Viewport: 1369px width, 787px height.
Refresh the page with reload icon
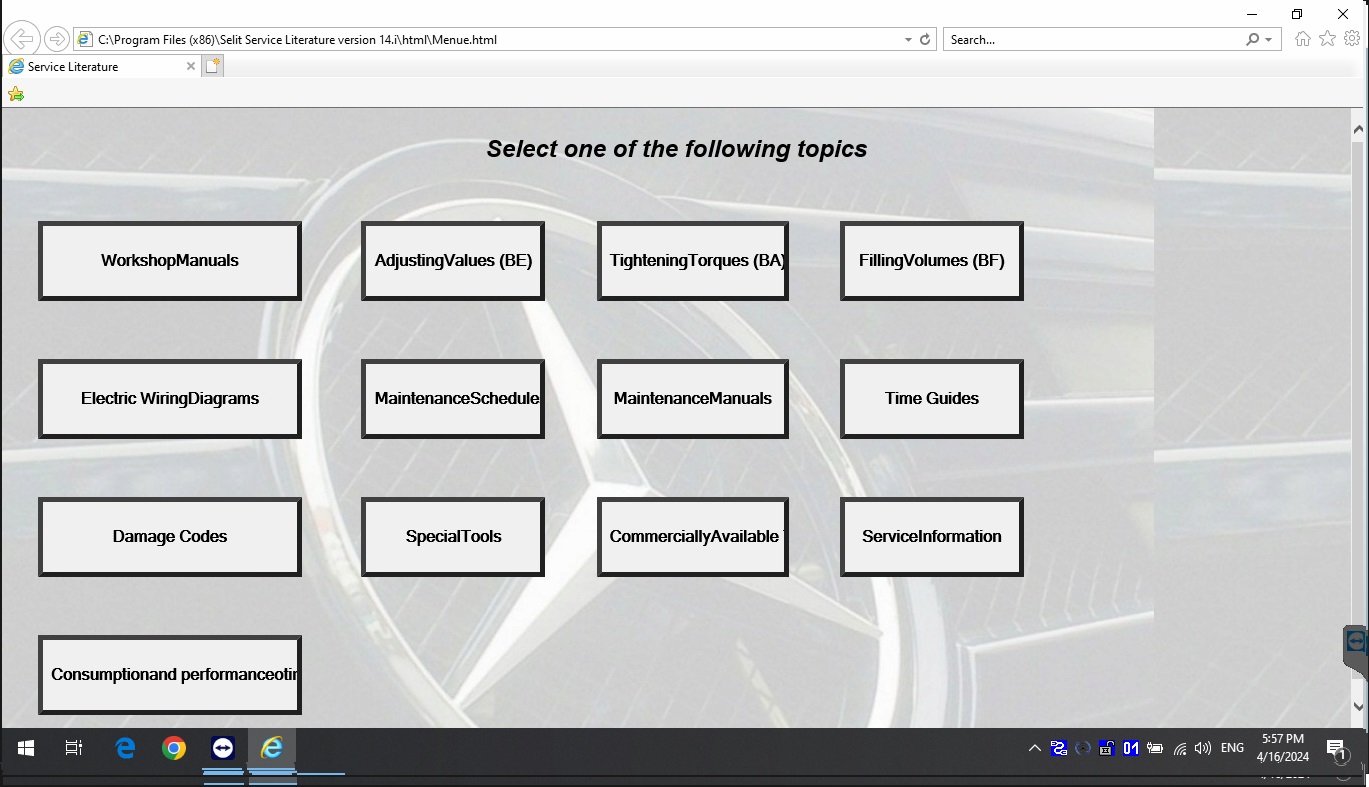click(925, 40)
